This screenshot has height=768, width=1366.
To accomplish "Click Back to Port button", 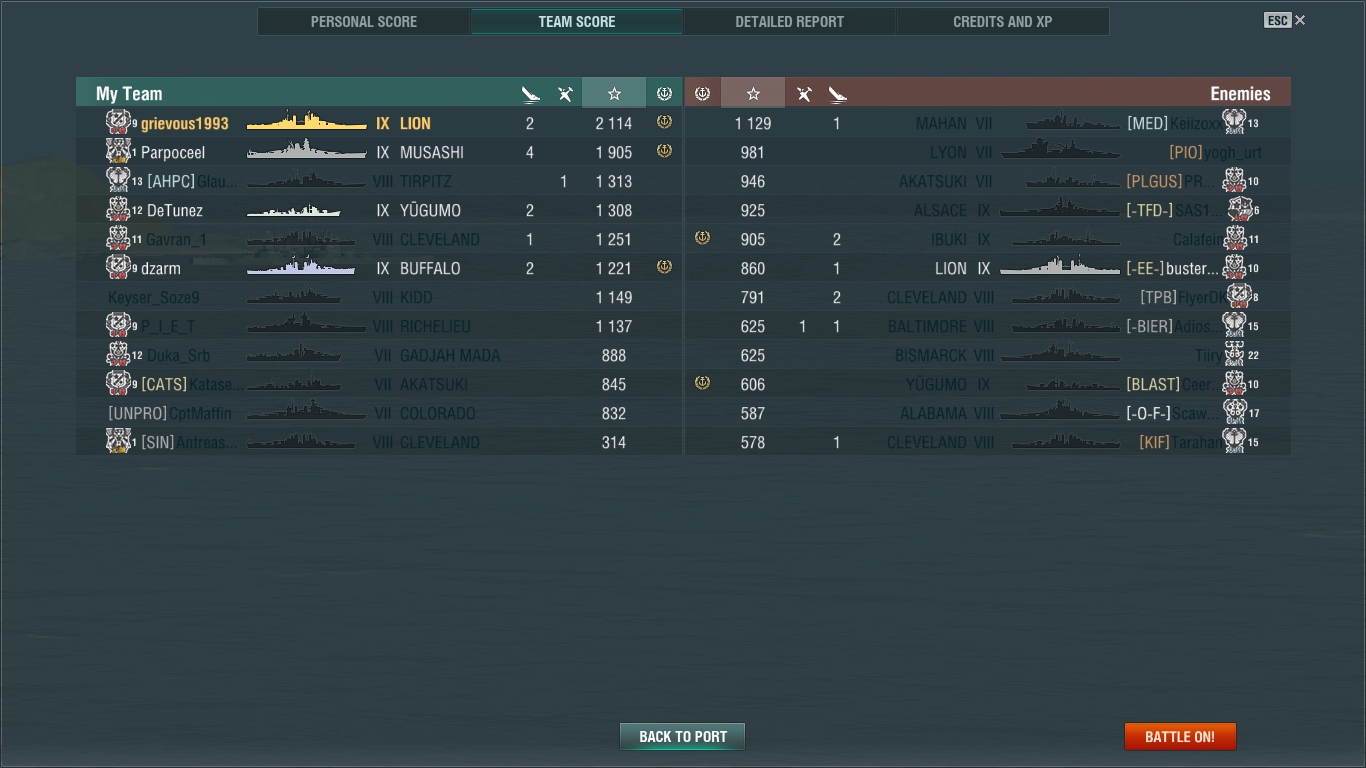I will [683, 737].
